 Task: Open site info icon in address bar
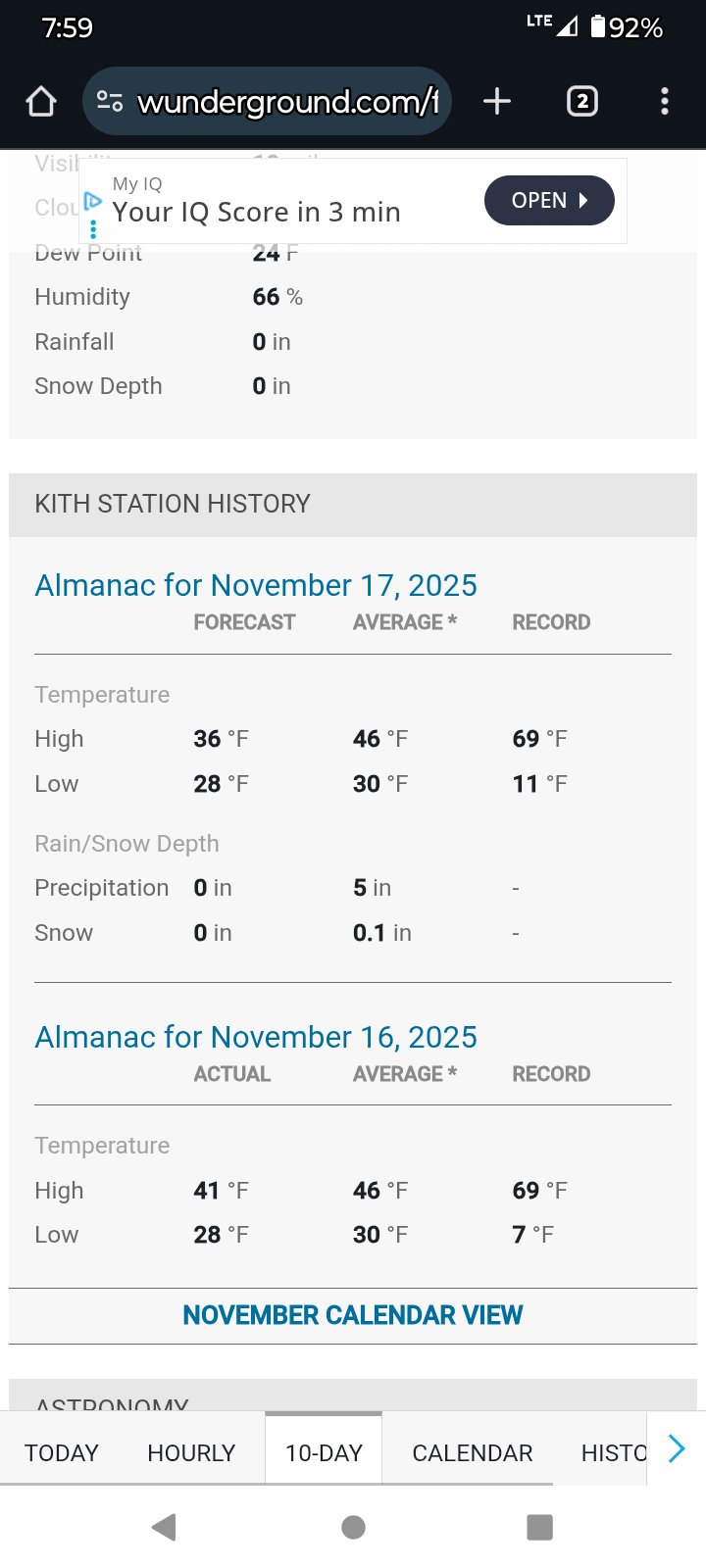[109, 101]
